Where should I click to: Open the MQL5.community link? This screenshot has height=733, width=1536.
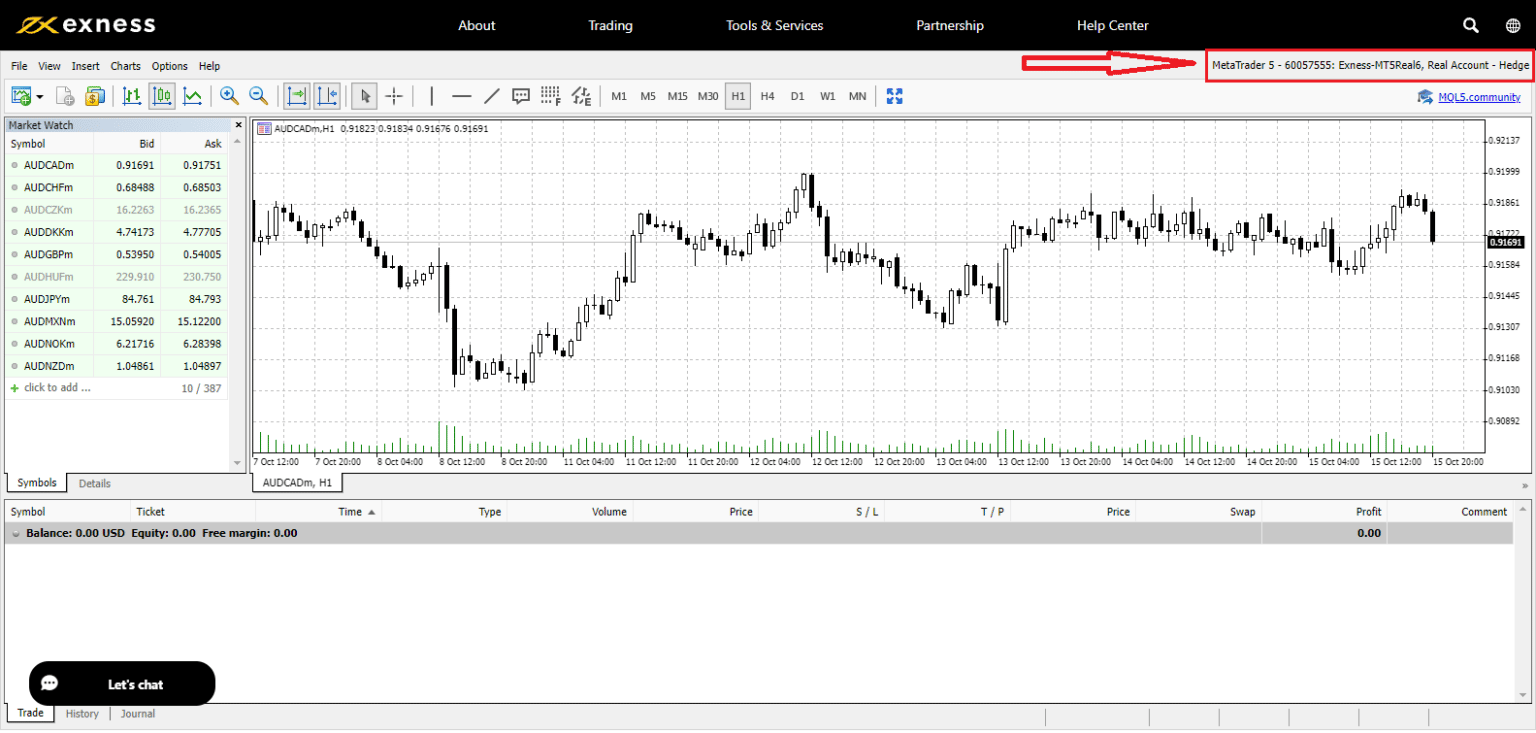click(x=1479, y=96)
